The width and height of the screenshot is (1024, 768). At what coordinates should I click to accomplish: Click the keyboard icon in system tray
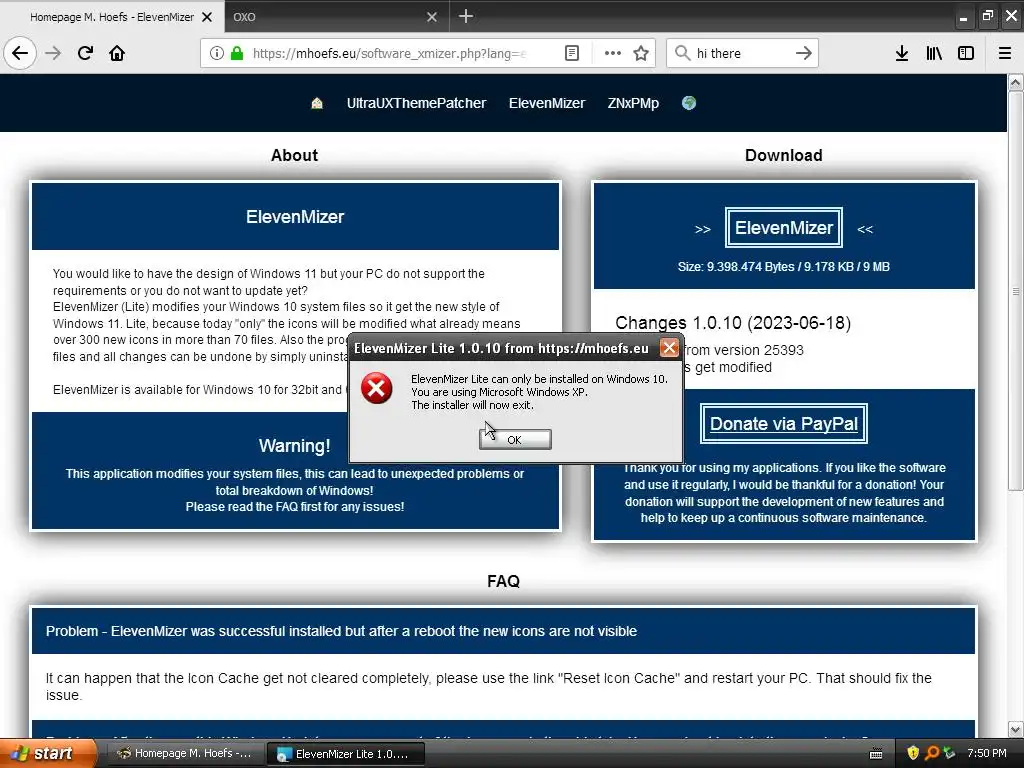coord(876,754)
